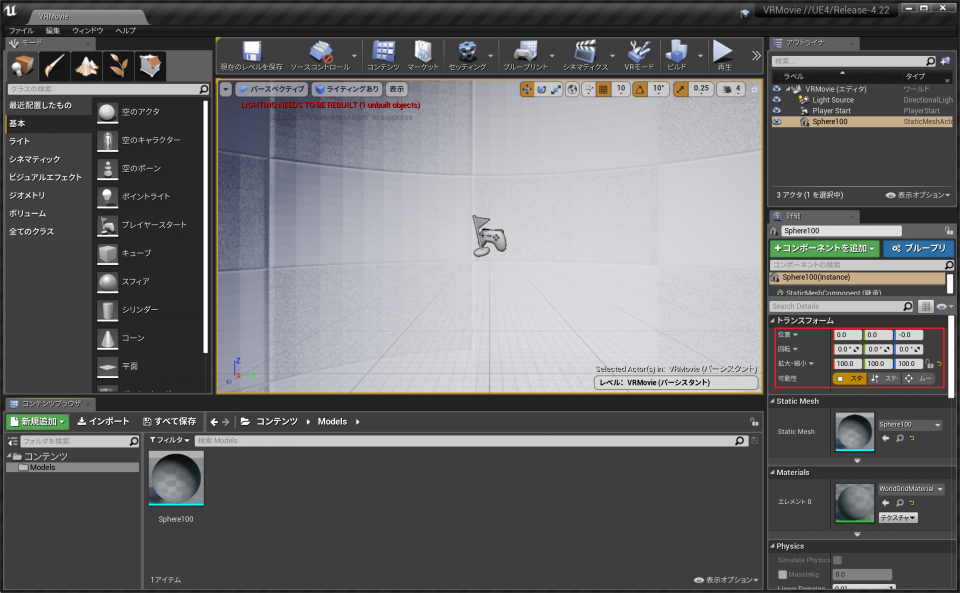The width and height of the screenshot is (960, 593).
Task: Toggle grid snapping in viewport
Action: click(x=603, y=89)
